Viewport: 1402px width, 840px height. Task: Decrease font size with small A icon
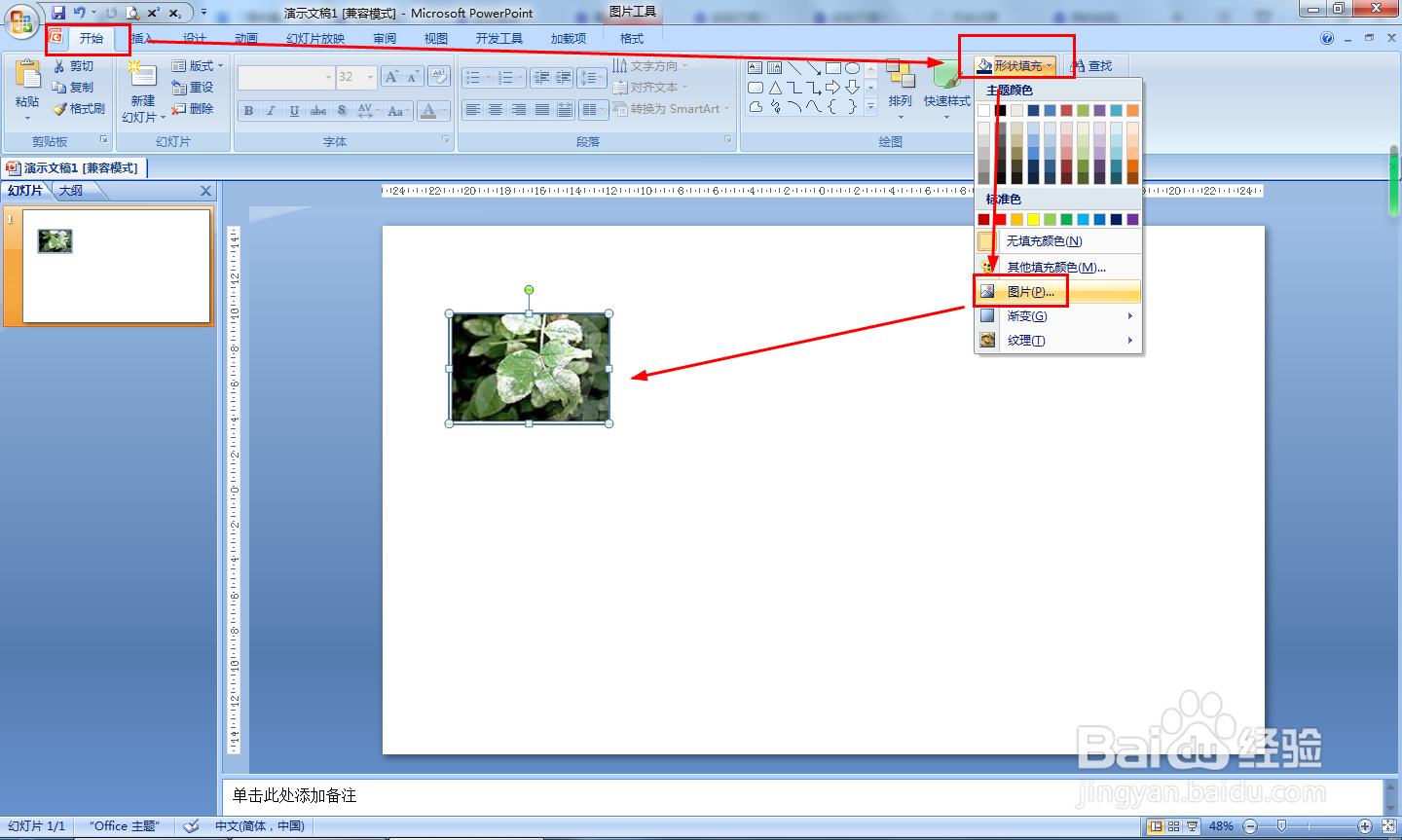(x=413, y=77)
